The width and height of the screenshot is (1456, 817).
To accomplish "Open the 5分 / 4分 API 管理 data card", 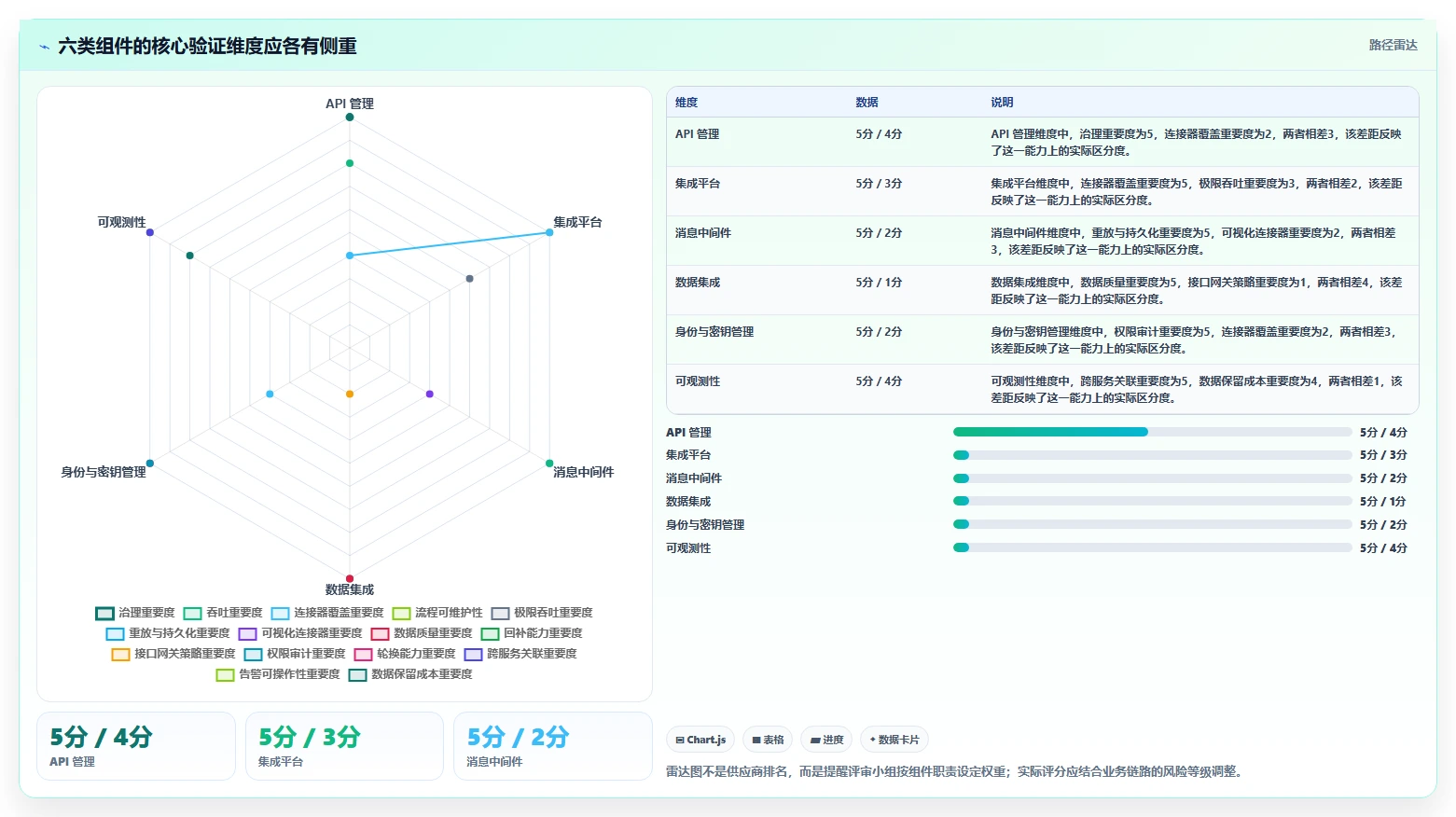I will (136, 746).
